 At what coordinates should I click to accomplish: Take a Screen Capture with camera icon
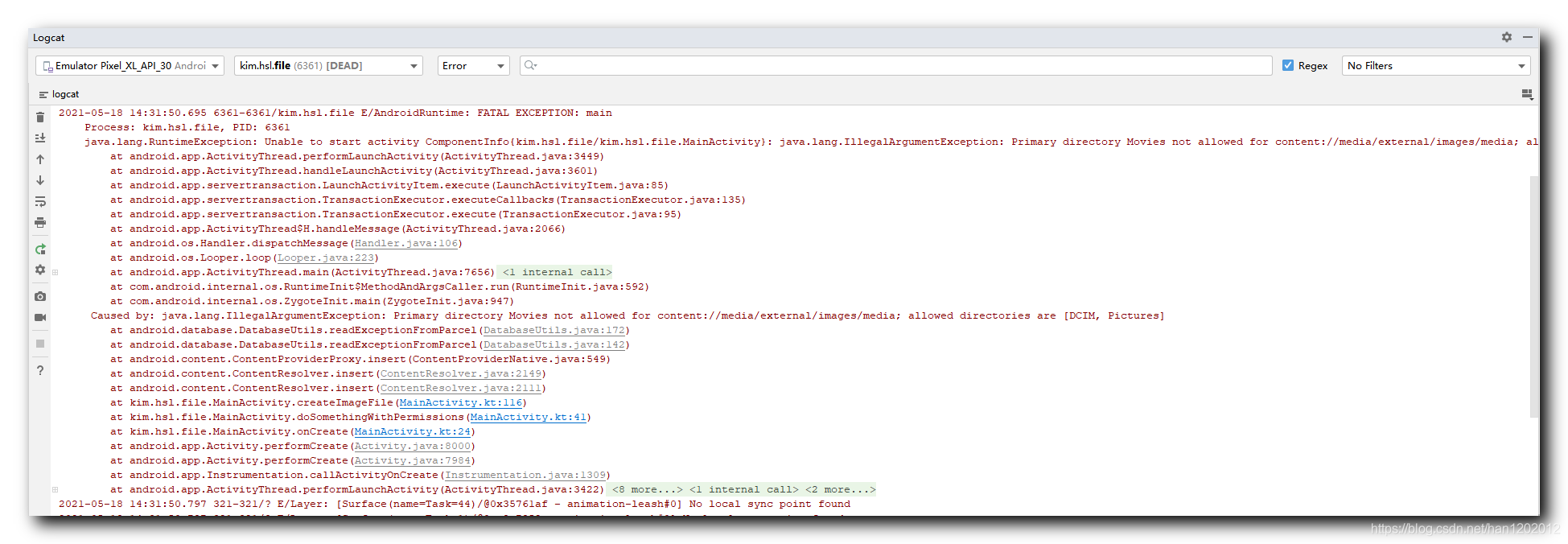tap(40, 296)
